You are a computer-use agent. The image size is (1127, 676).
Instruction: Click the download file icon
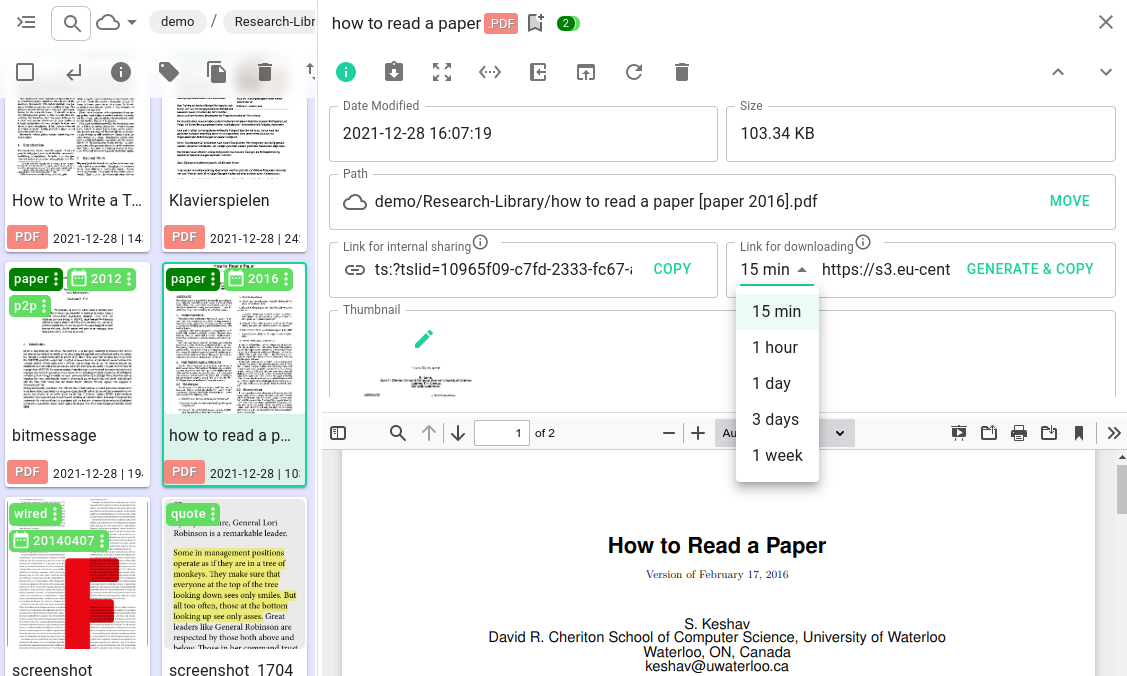click(394, 72)
